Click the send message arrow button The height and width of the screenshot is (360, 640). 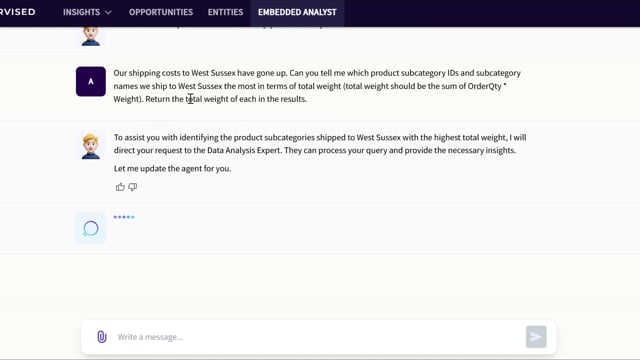(536, 337)
